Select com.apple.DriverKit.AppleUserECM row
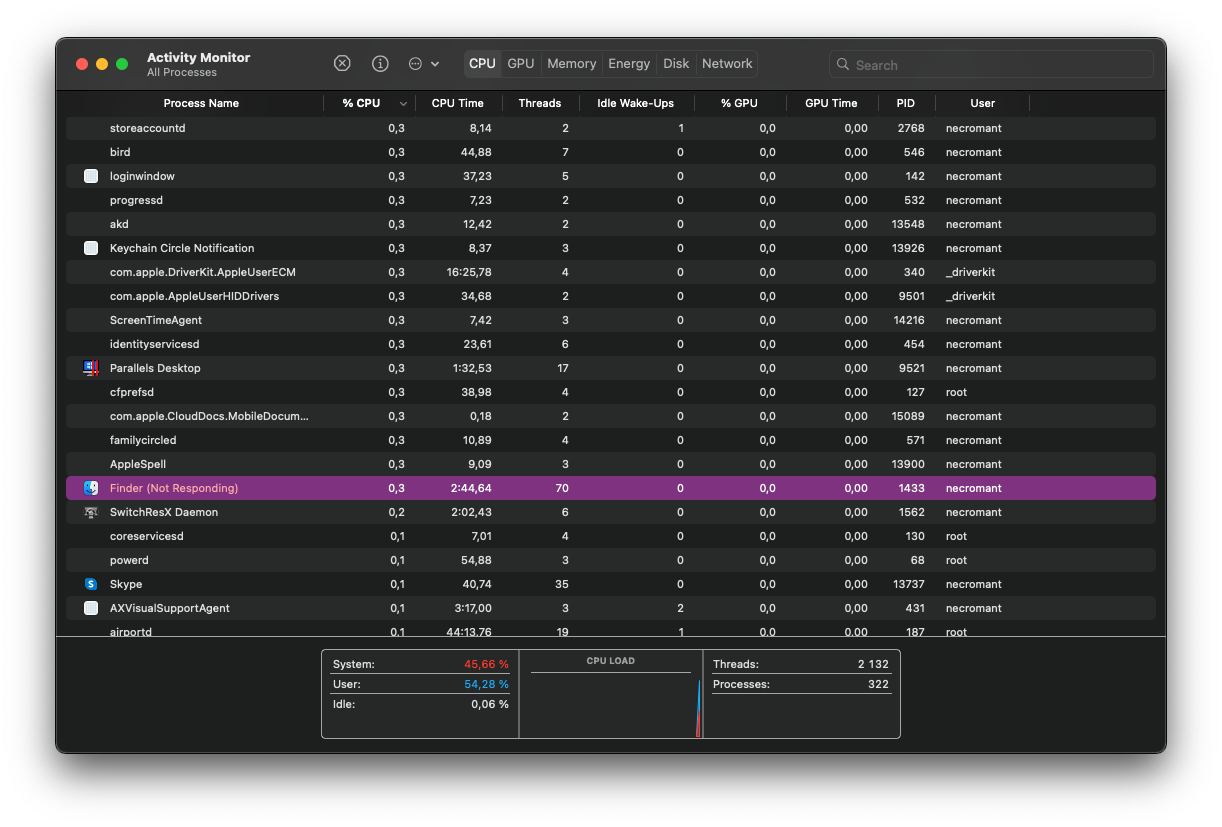Image resolution: width=1222 pixels, height=827 pixels. [611, 272]
